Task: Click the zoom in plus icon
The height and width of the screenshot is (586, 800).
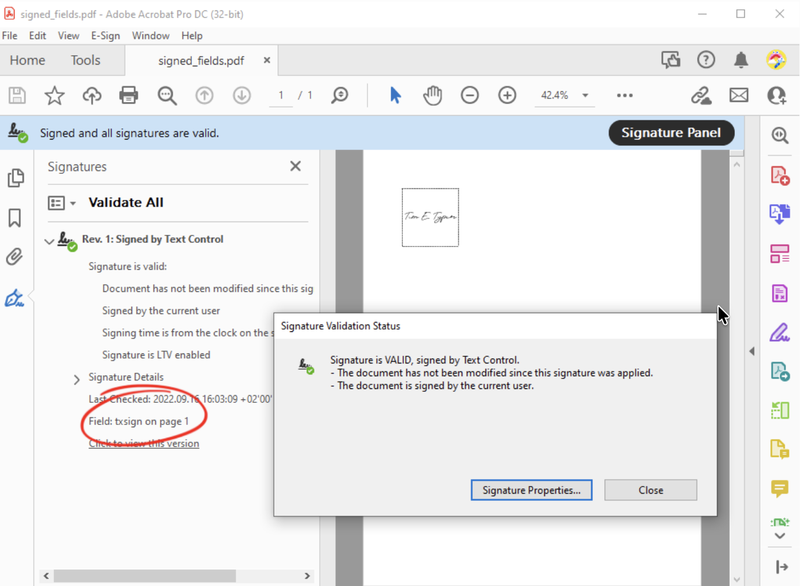Action: click(x=507, y=95)
